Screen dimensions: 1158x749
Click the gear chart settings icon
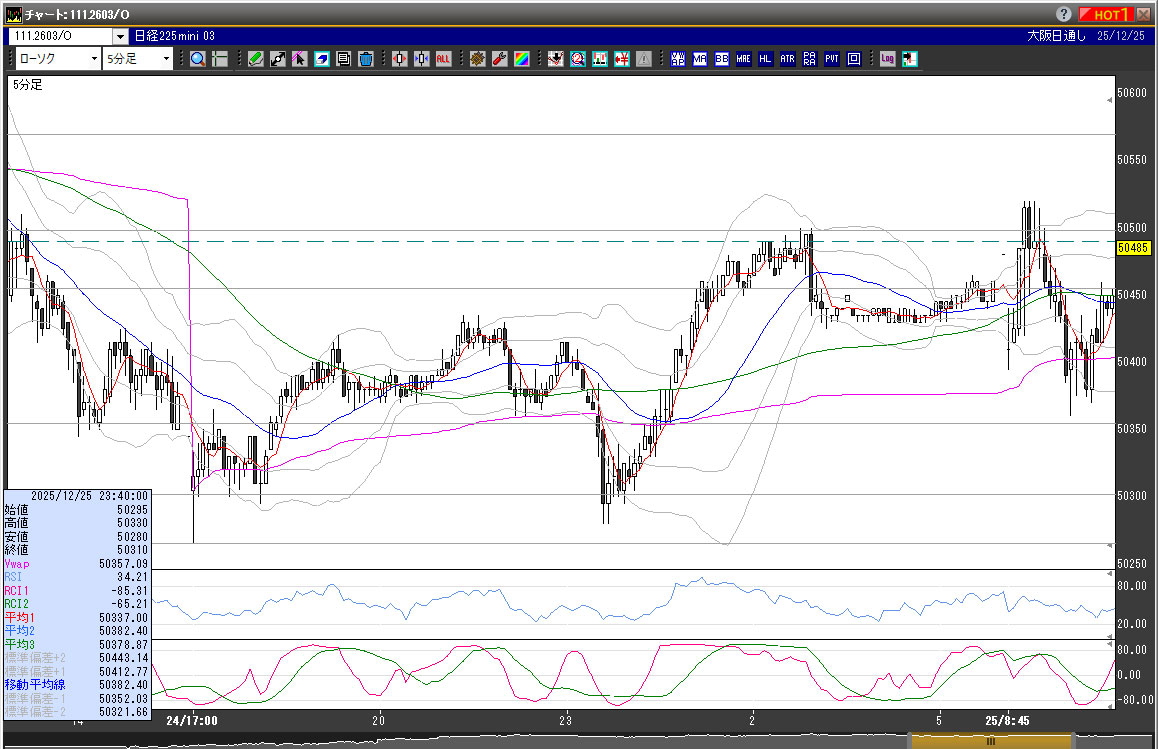pyautogui.click(x=477, y=59)
